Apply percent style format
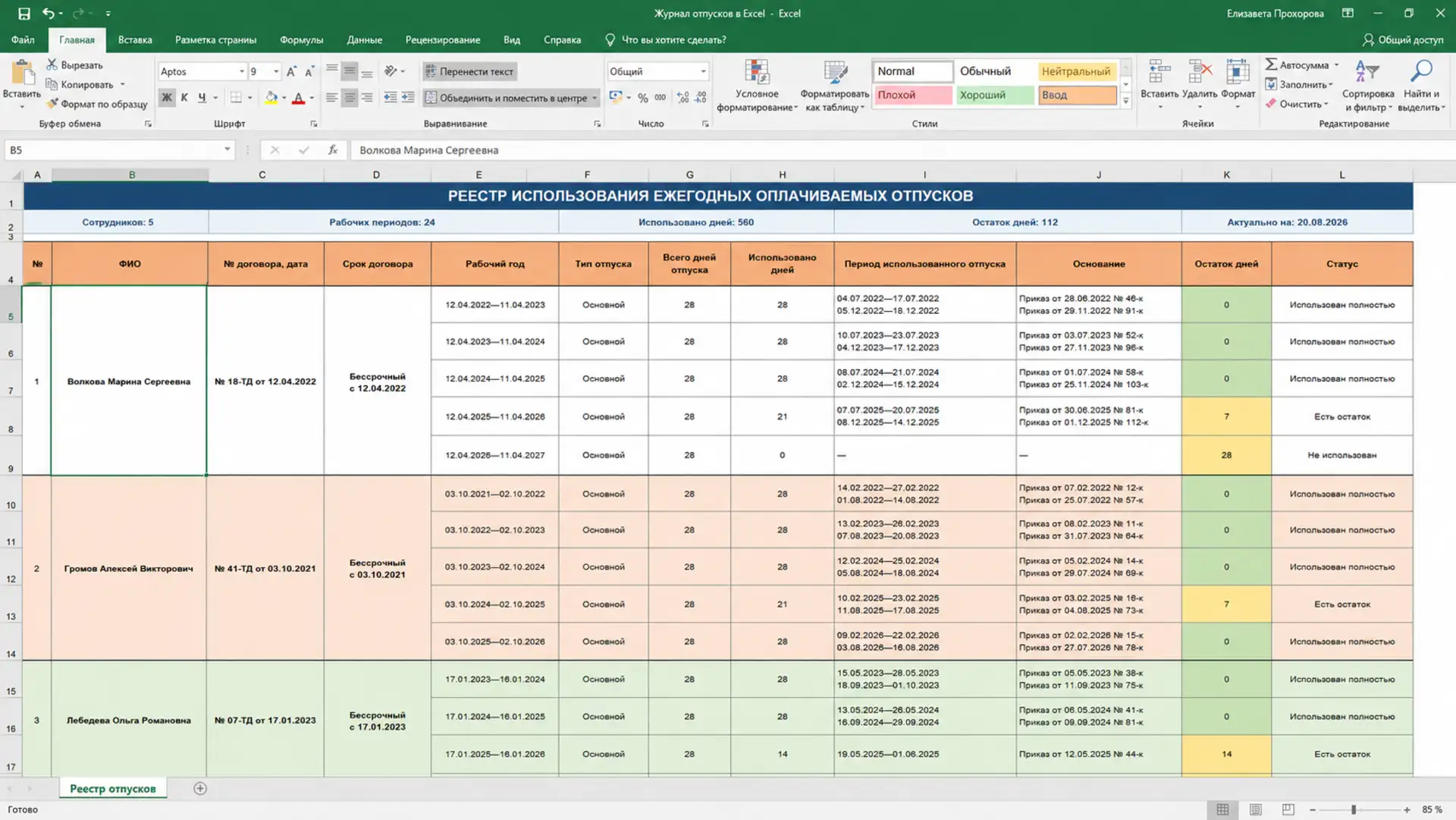This screenshot has height=820, width=1456. [643, 97]
